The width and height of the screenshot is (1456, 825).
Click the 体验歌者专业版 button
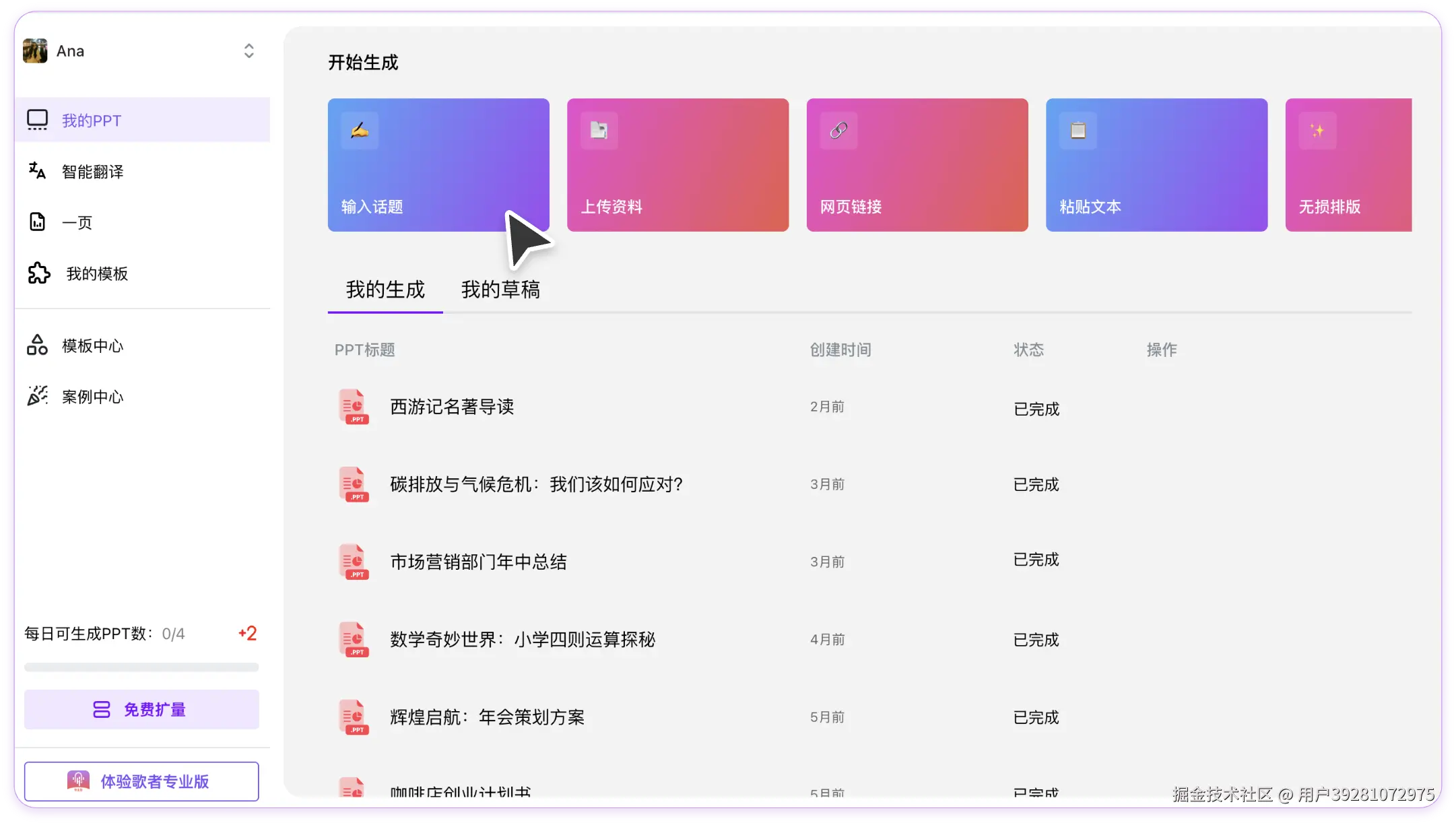click(141, 781)
